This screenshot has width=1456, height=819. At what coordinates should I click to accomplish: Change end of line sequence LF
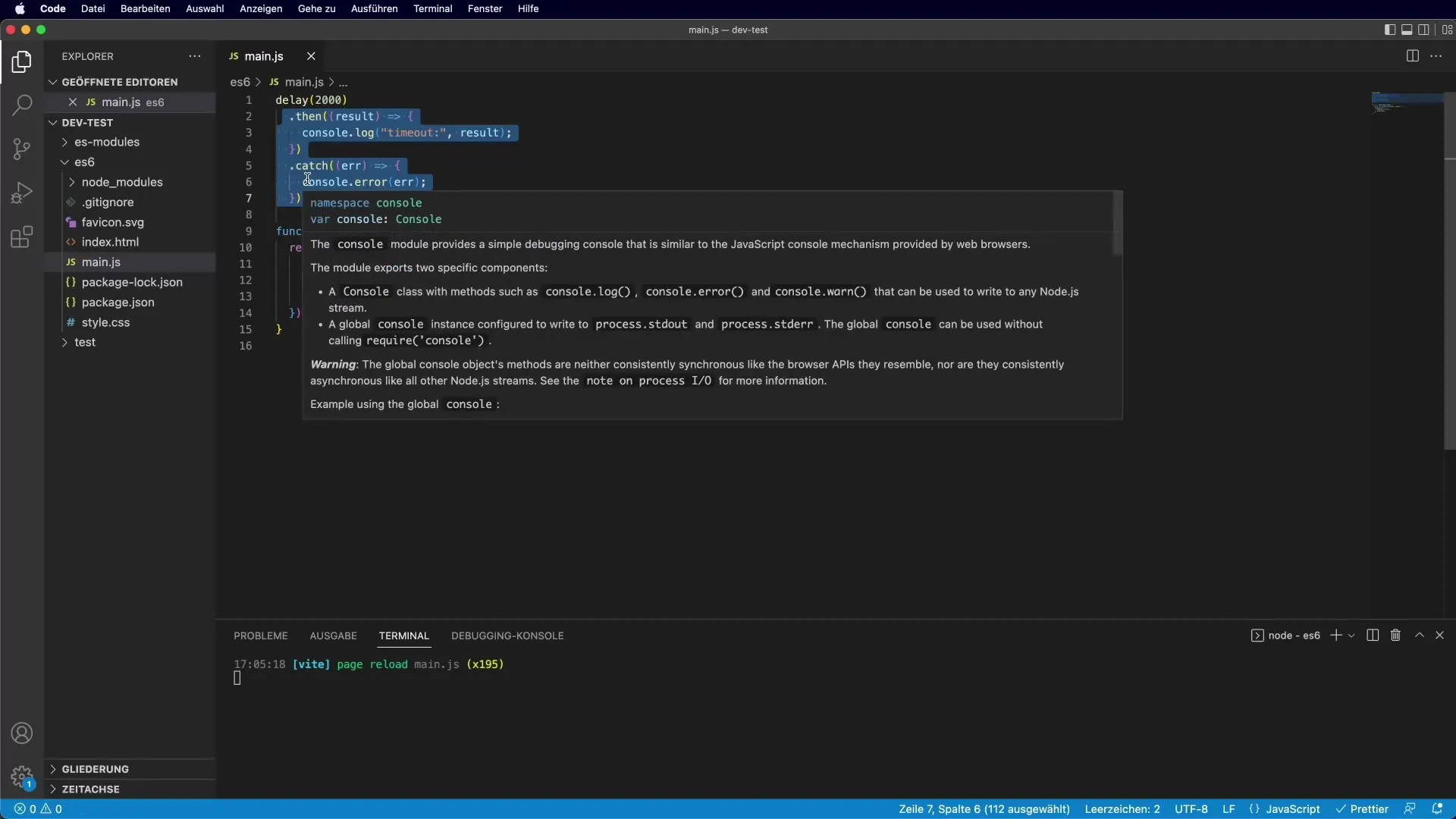coord(1228,809)
